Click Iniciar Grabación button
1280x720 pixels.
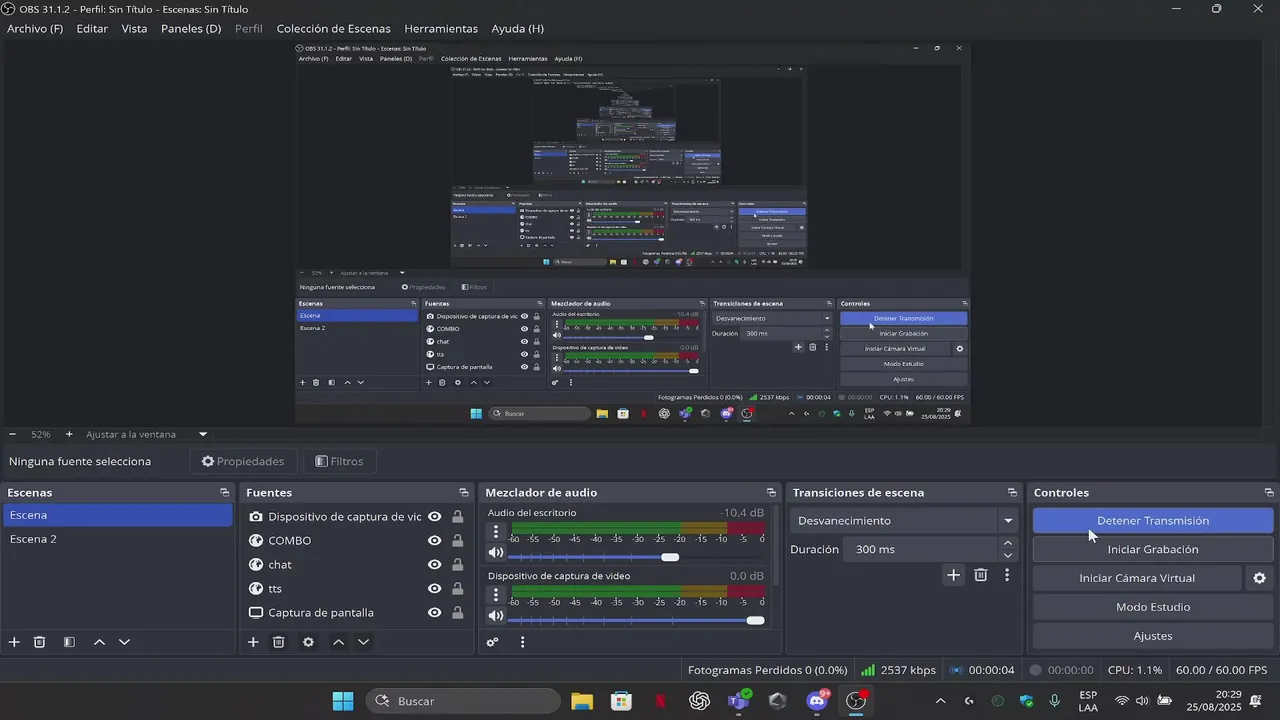pos(1153,549)
